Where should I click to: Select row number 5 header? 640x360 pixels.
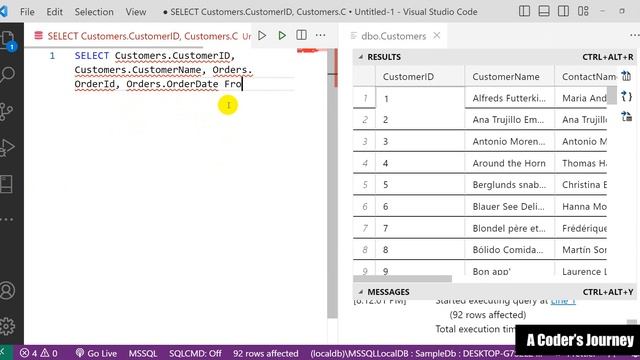364,185
